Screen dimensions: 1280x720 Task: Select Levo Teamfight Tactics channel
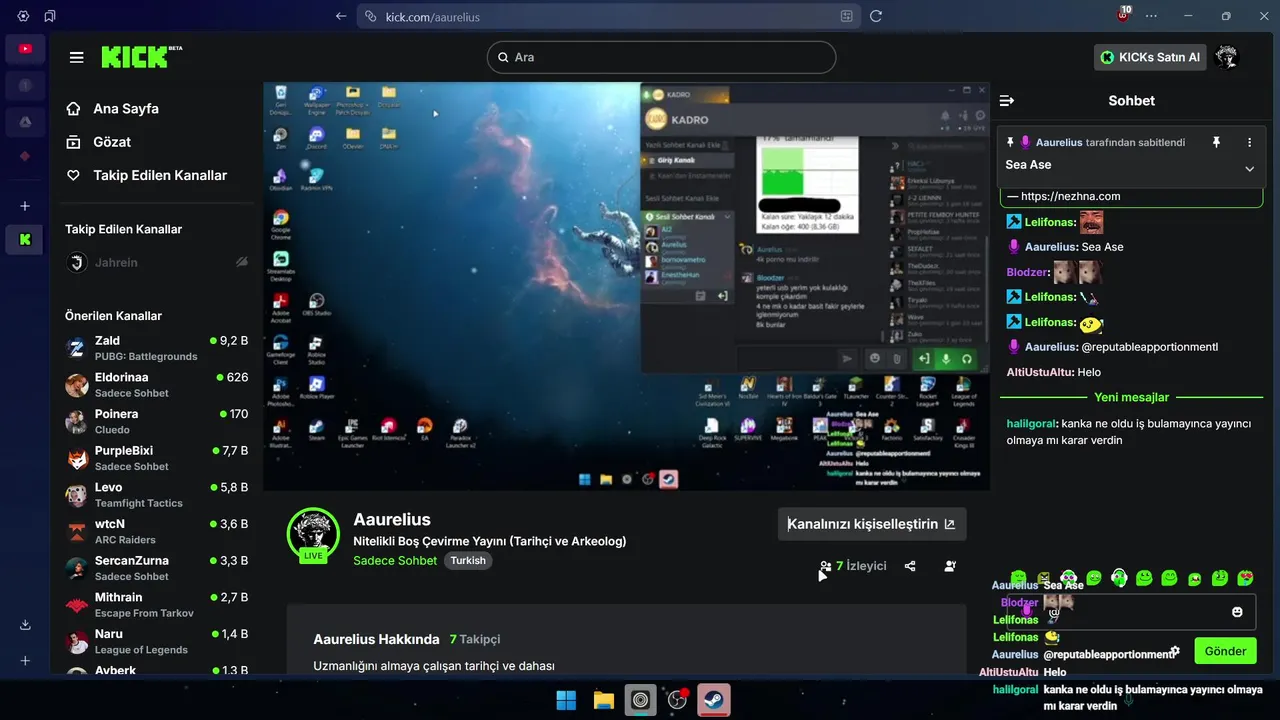click(156, 495)
